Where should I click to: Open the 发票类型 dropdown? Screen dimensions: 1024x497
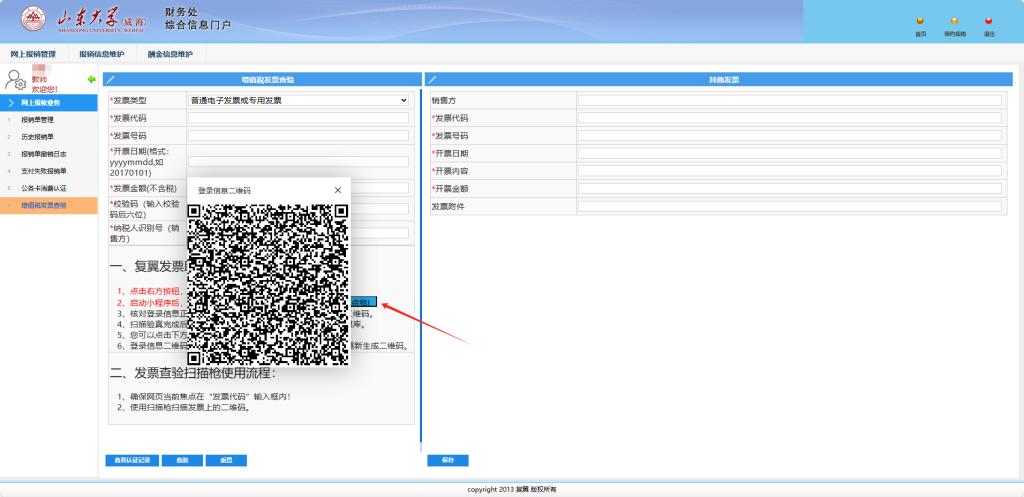tap(298, 101)
